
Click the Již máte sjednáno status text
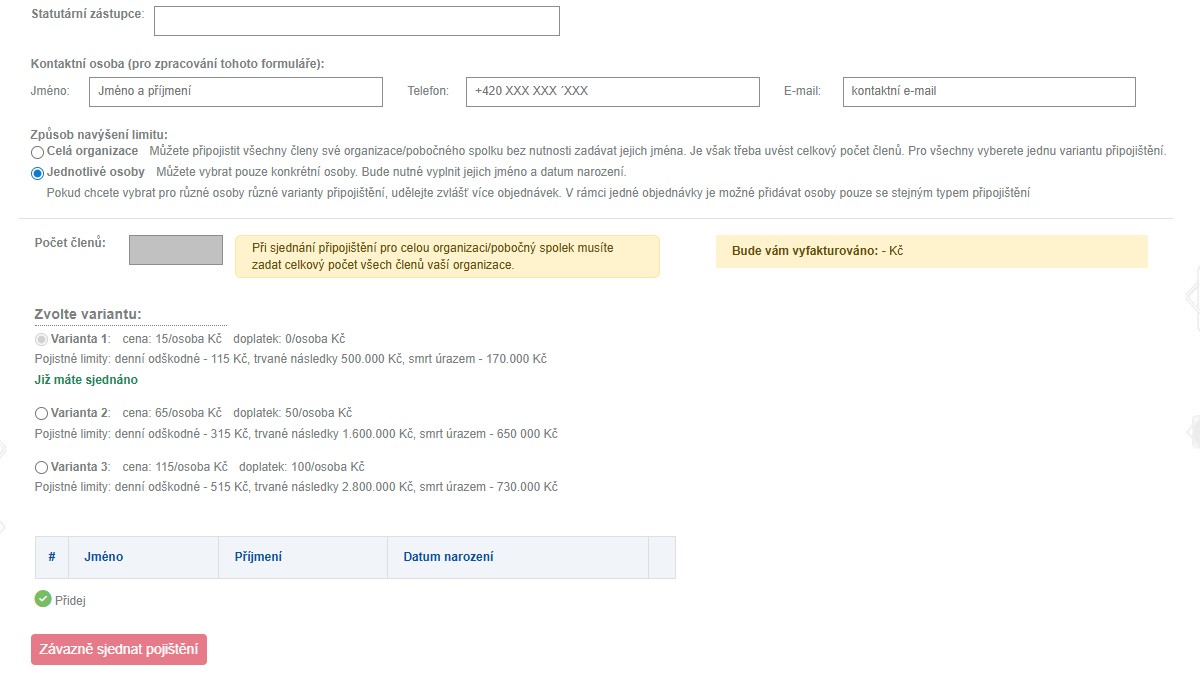point(86,380)
